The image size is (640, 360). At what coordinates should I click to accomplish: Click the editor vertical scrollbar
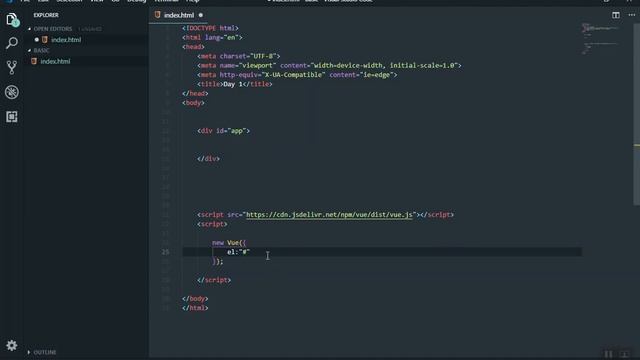coord(636,114)
